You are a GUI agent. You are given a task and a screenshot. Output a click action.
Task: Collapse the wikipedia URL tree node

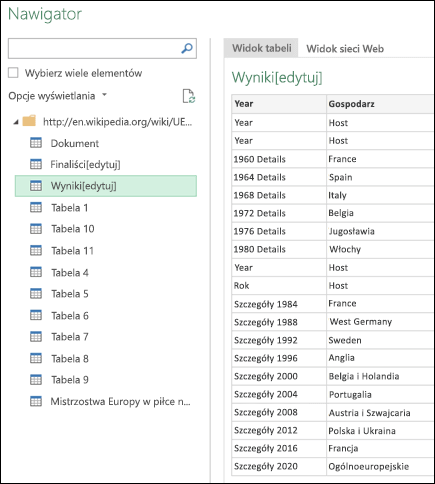pyautogui.click(x=16, y=122)
